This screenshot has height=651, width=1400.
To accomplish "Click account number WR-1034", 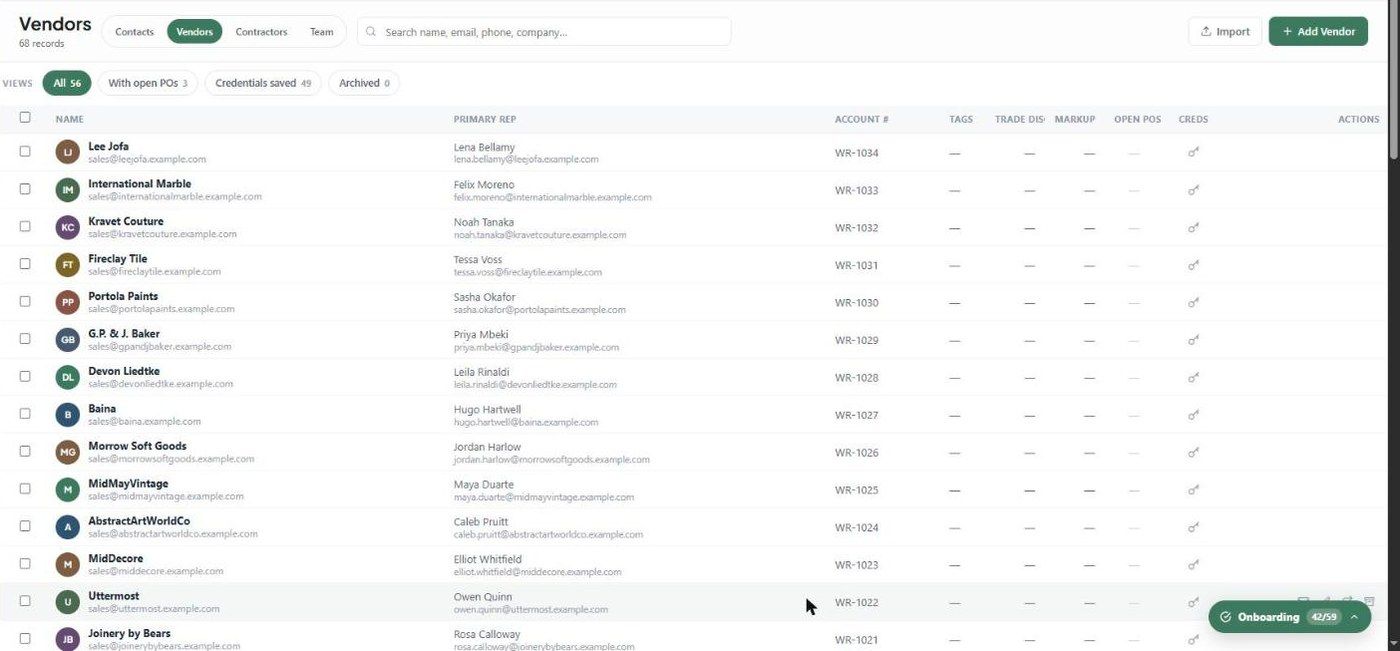I will pyautogui.click(x=857, y=153).
